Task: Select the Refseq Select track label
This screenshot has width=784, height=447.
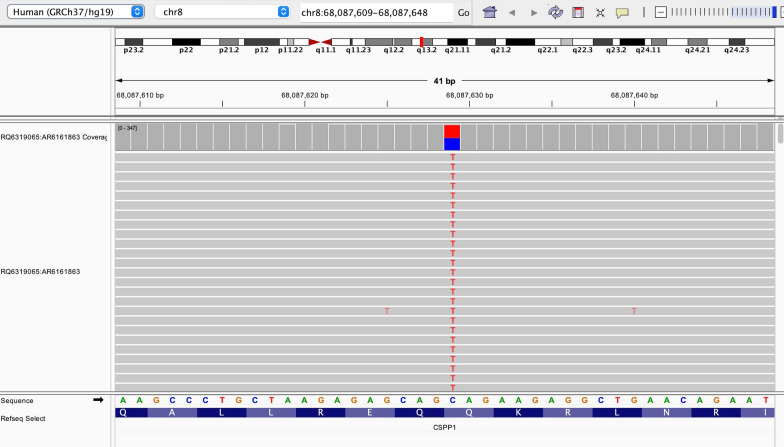Action: tap(28, 418)
